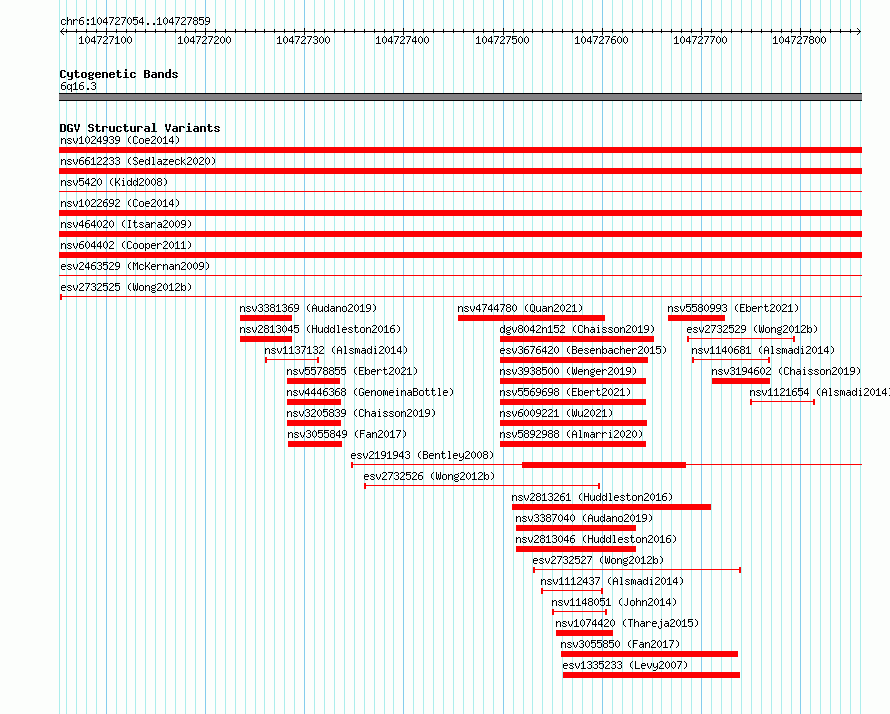Select nsv3055850 (Fan2017) label

tap(620, 644)
